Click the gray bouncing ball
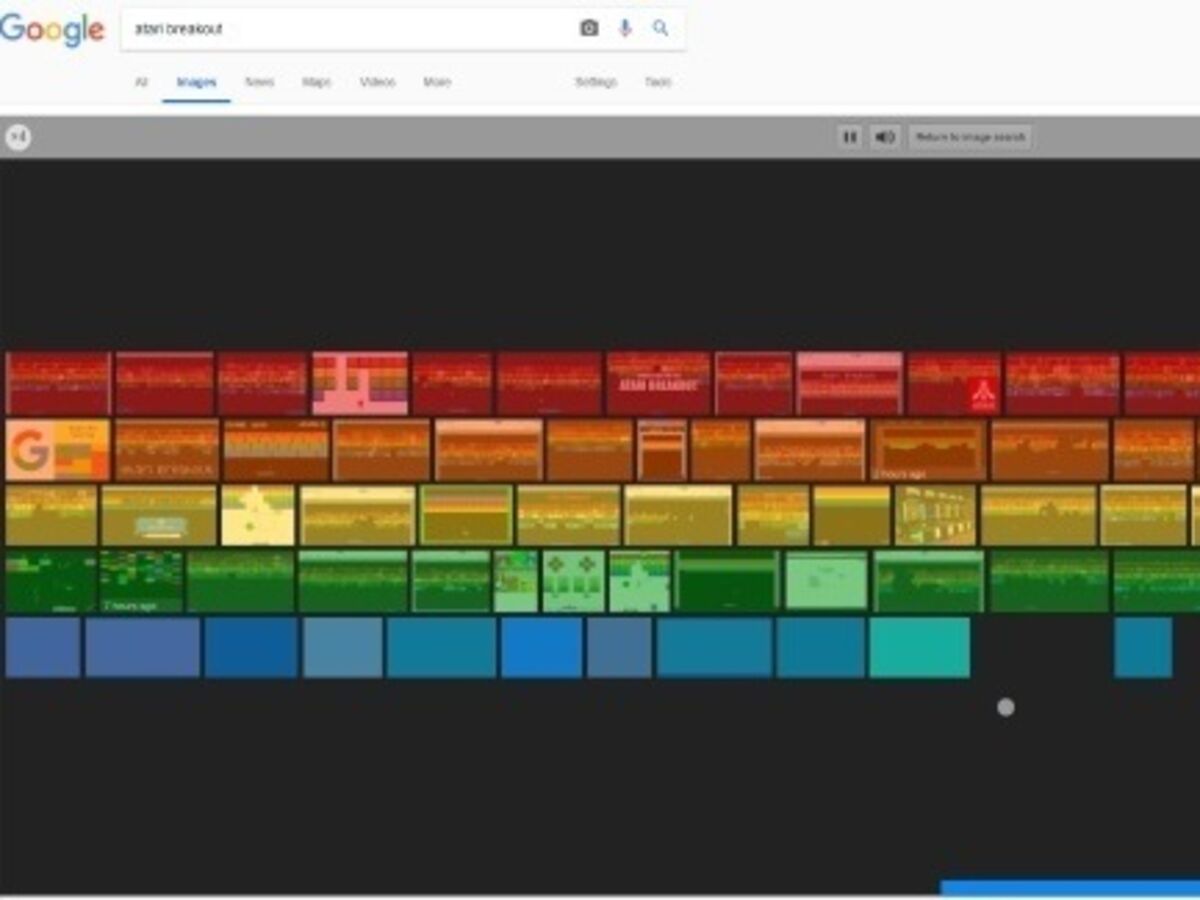The width and height of the screenshot is (1200, 900). [1006, 708]
